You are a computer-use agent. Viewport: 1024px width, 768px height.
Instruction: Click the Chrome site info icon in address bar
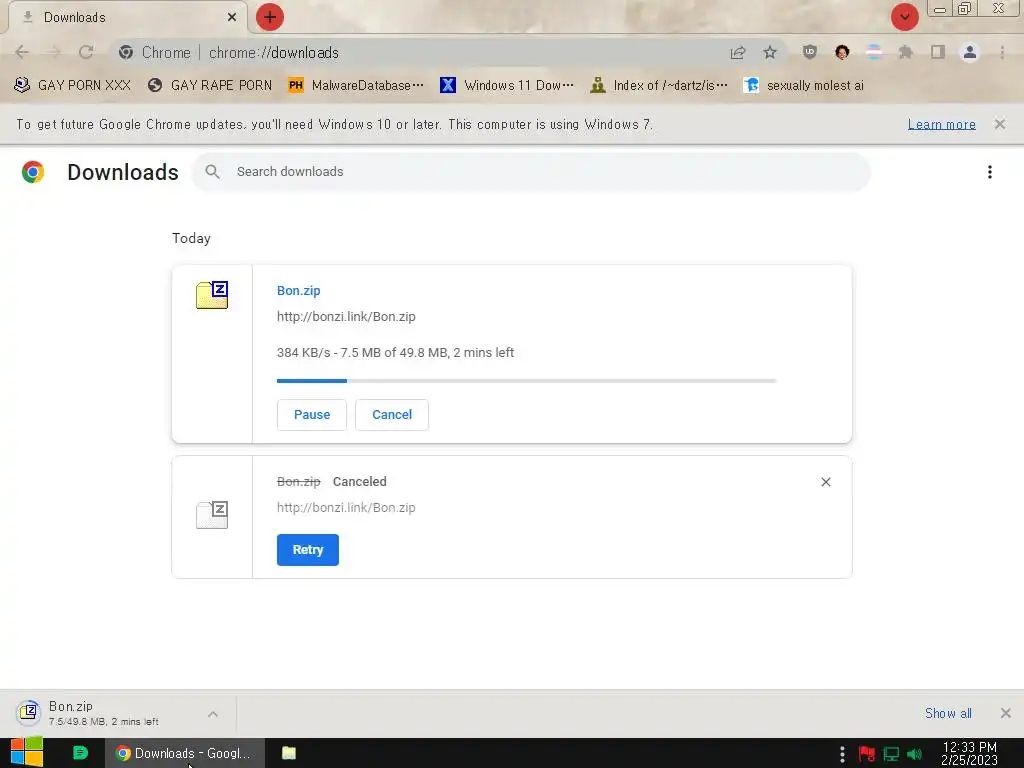tap(126, 52)
